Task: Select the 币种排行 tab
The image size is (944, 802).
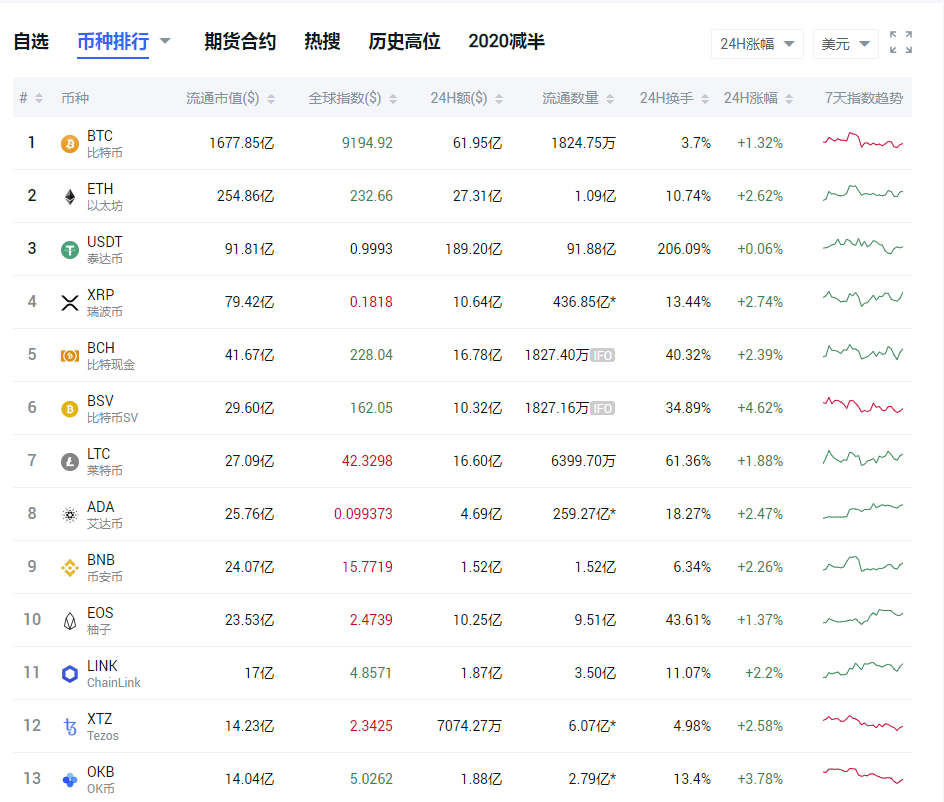Action: click(x=113, y=42)
